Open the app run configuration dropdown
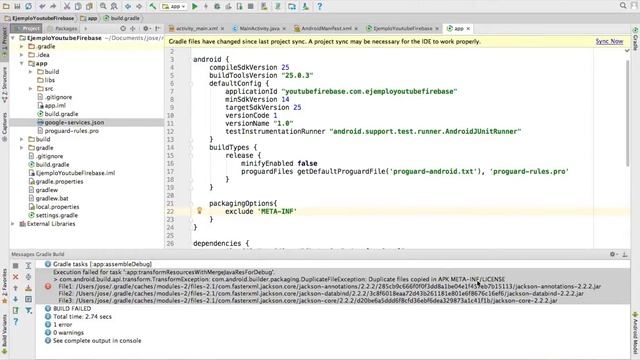 (x=174, y=6)
